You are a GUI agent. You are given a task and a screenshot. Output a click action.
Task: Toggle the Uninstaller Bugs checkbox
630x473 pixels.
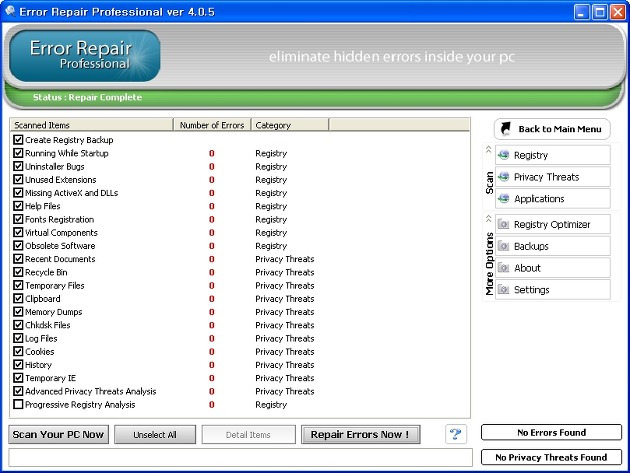click(18, 166)
